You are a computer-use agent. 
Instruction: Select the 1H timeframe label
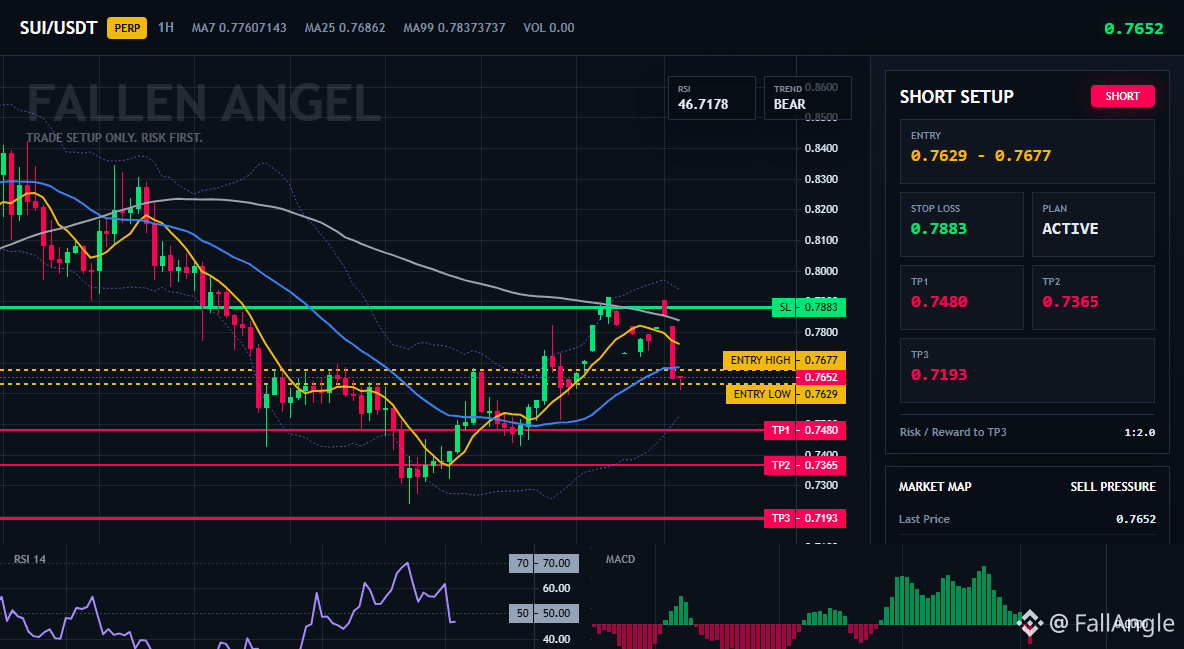pos(165,27)
